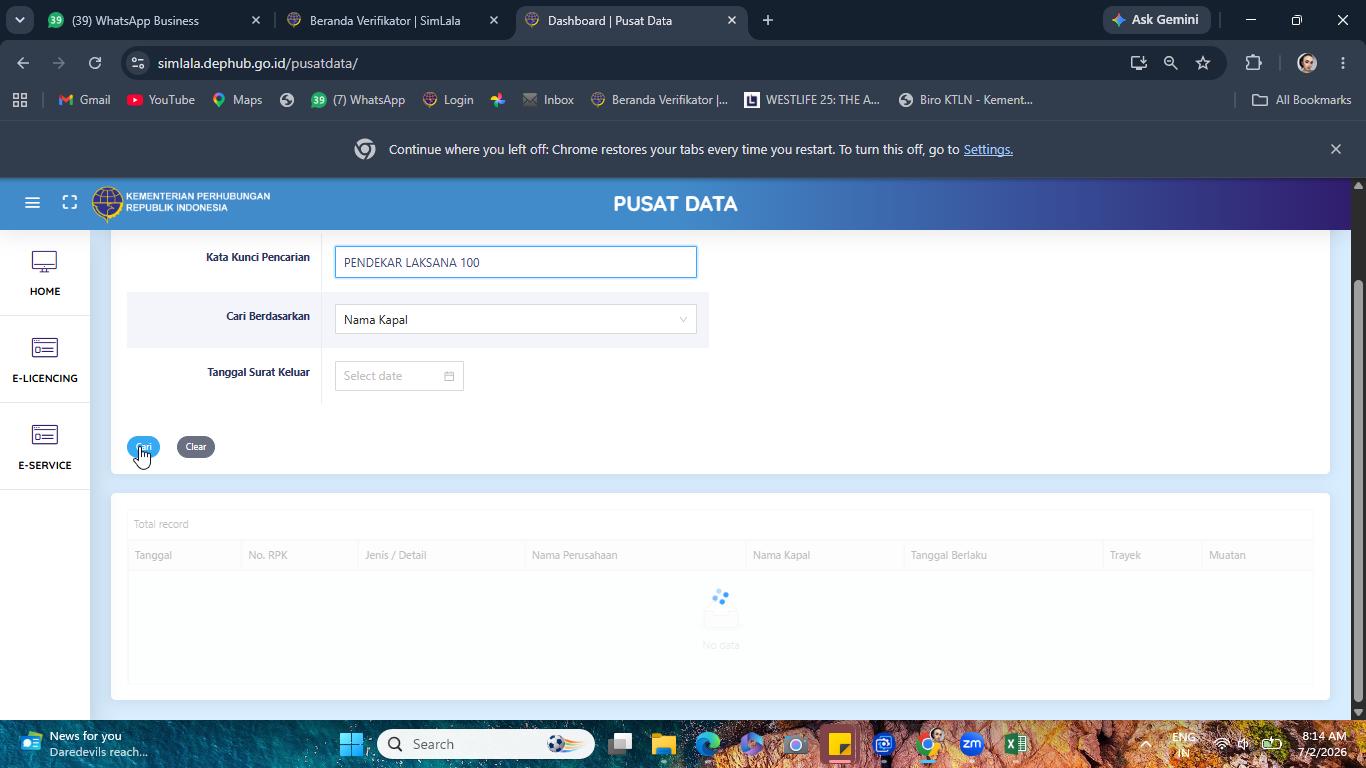
Task: Click the blue Cari search button
Action: [x=143, y=447]
